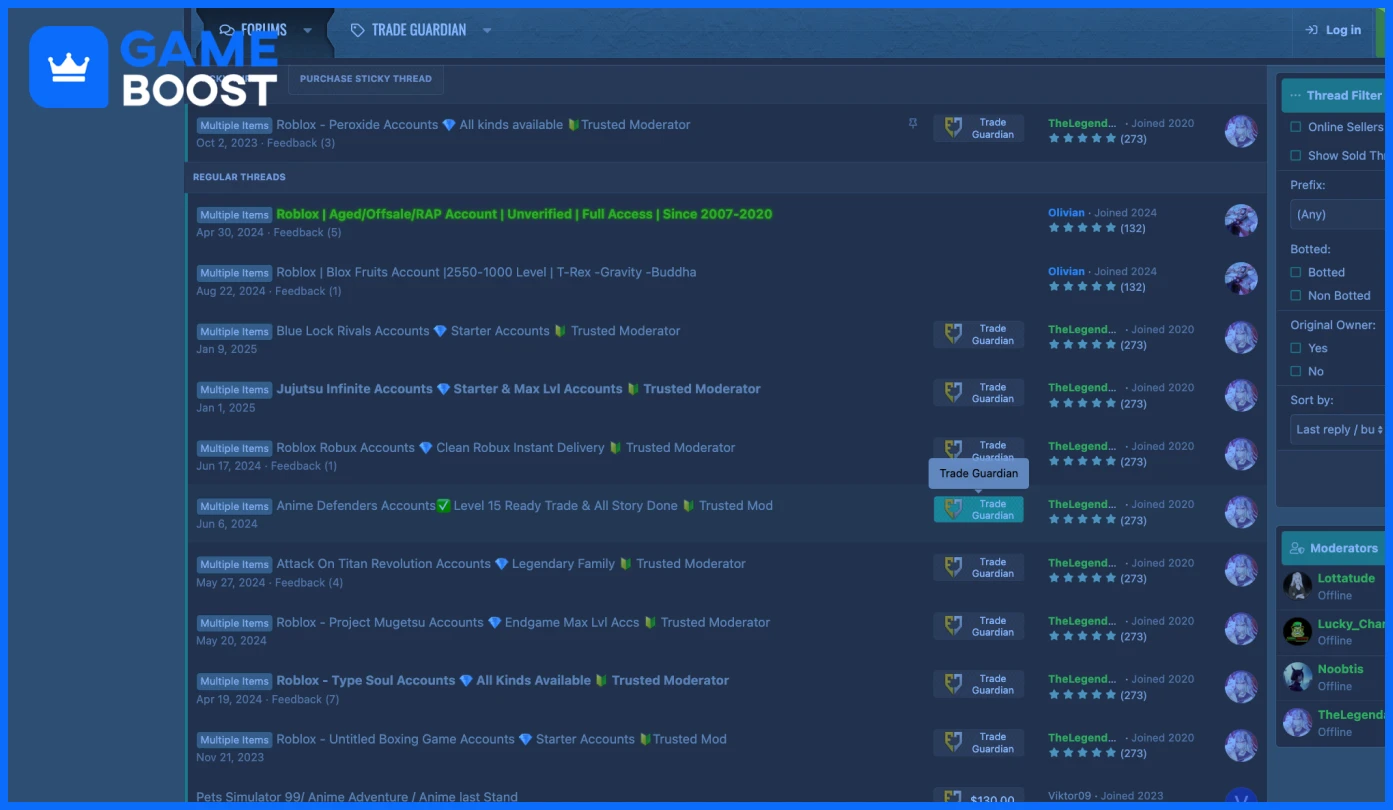
Task: Check the Non Botted filter option
Action: point(1296,295)
